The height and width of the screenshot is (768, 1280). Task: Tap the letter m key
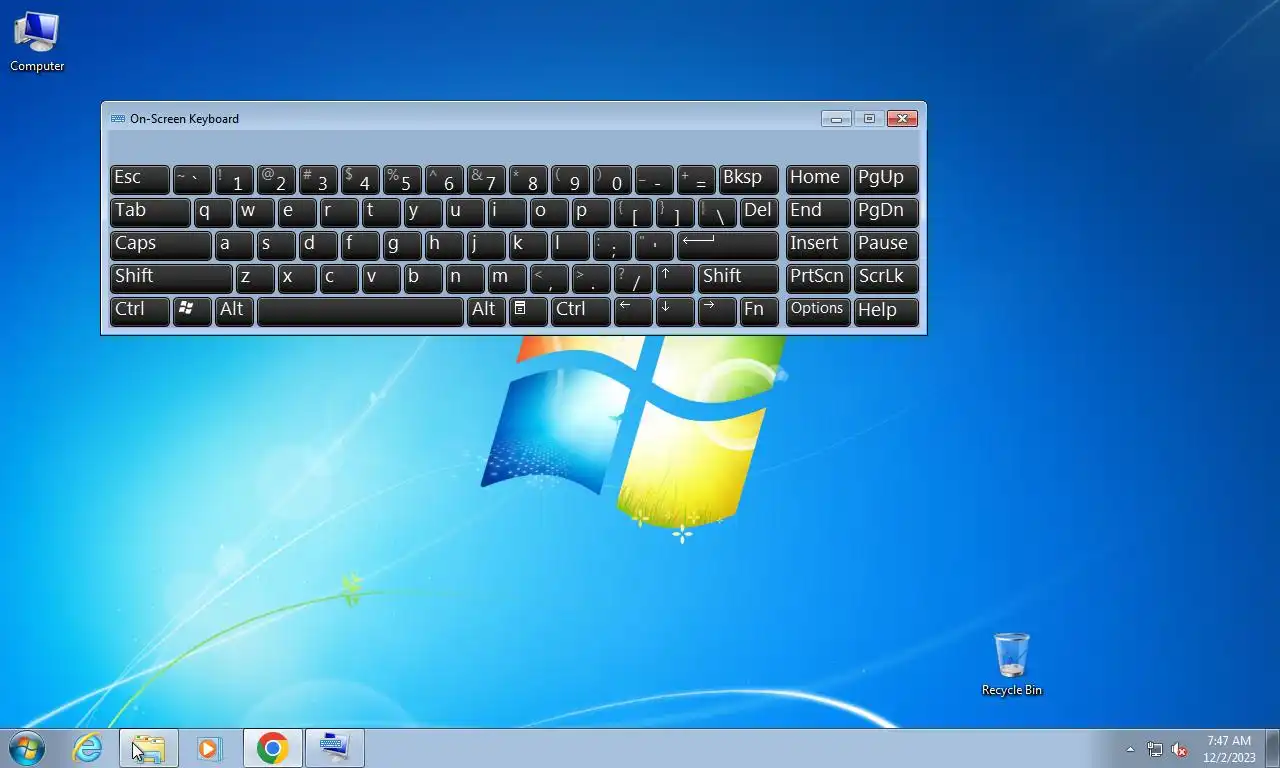507,278
